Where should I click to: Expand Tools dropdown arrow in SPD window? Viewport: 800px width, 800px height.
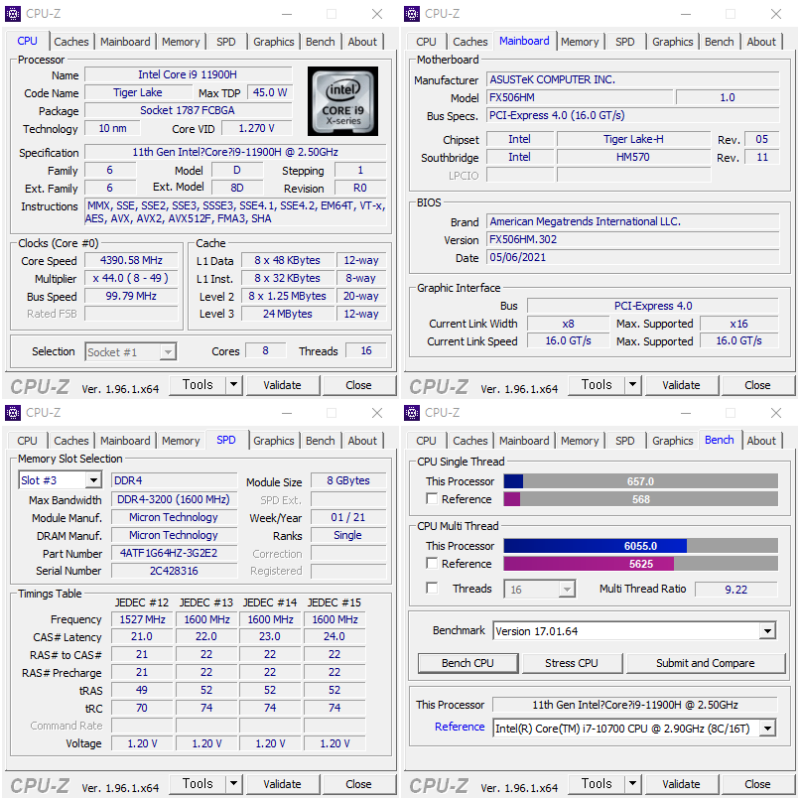coord(234,784)
